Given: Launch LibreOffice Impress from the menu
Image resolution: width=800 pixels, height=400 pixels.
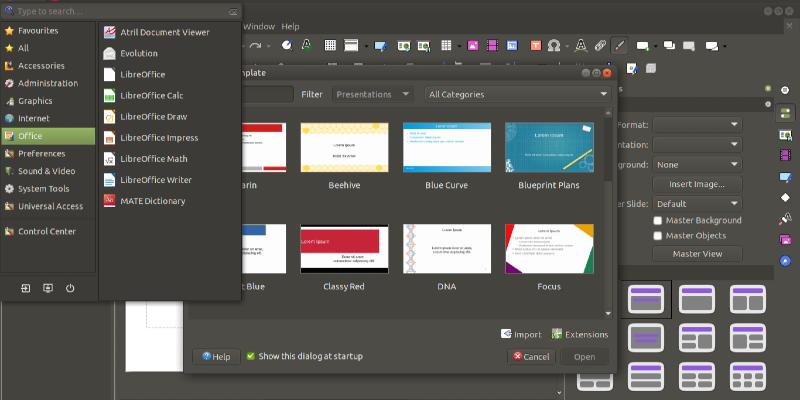Looking at the screenshot, I should click(x=158, y=137).
